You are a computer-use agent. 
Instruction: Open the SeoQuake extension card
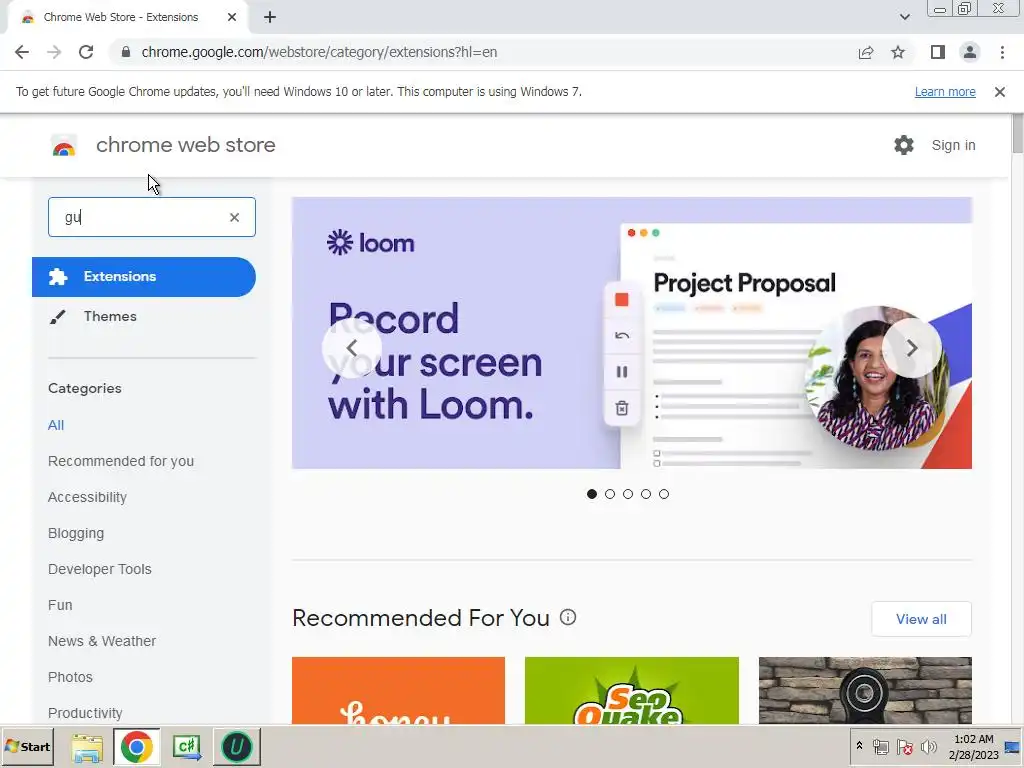point(632,691)
